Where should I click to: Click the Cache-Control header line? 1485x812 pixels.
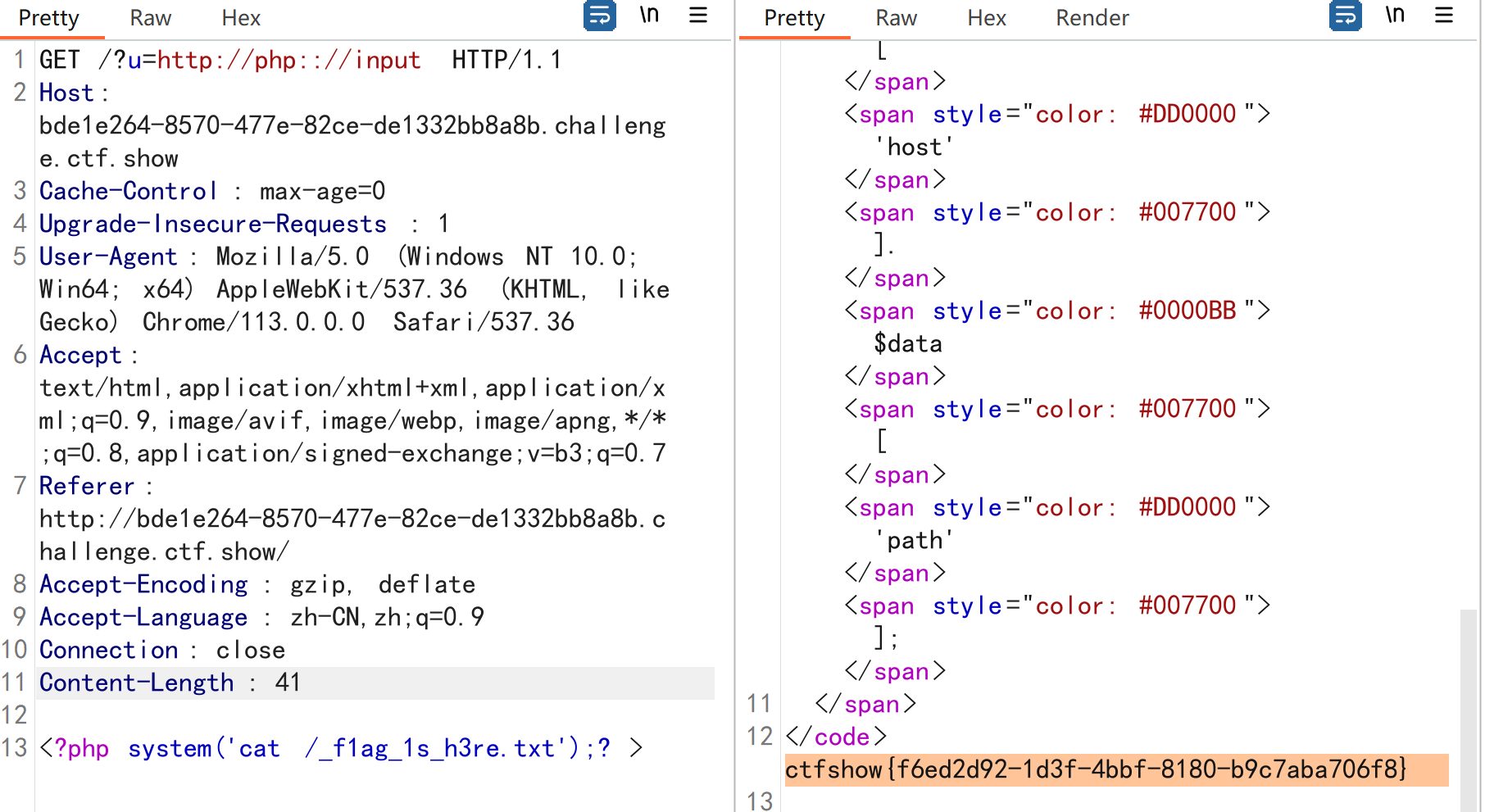coord(212,192)
